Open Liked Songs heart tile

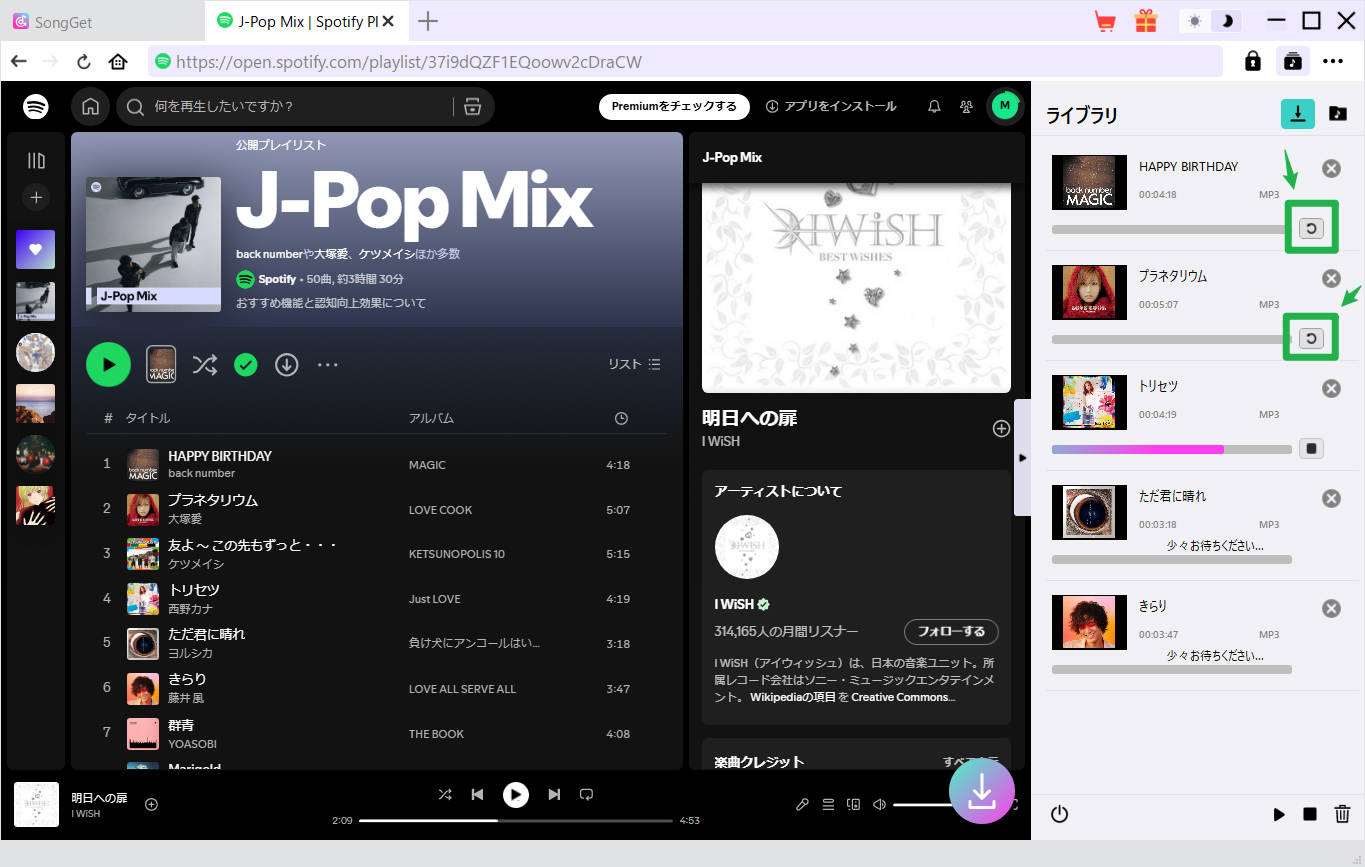(36, 250)
